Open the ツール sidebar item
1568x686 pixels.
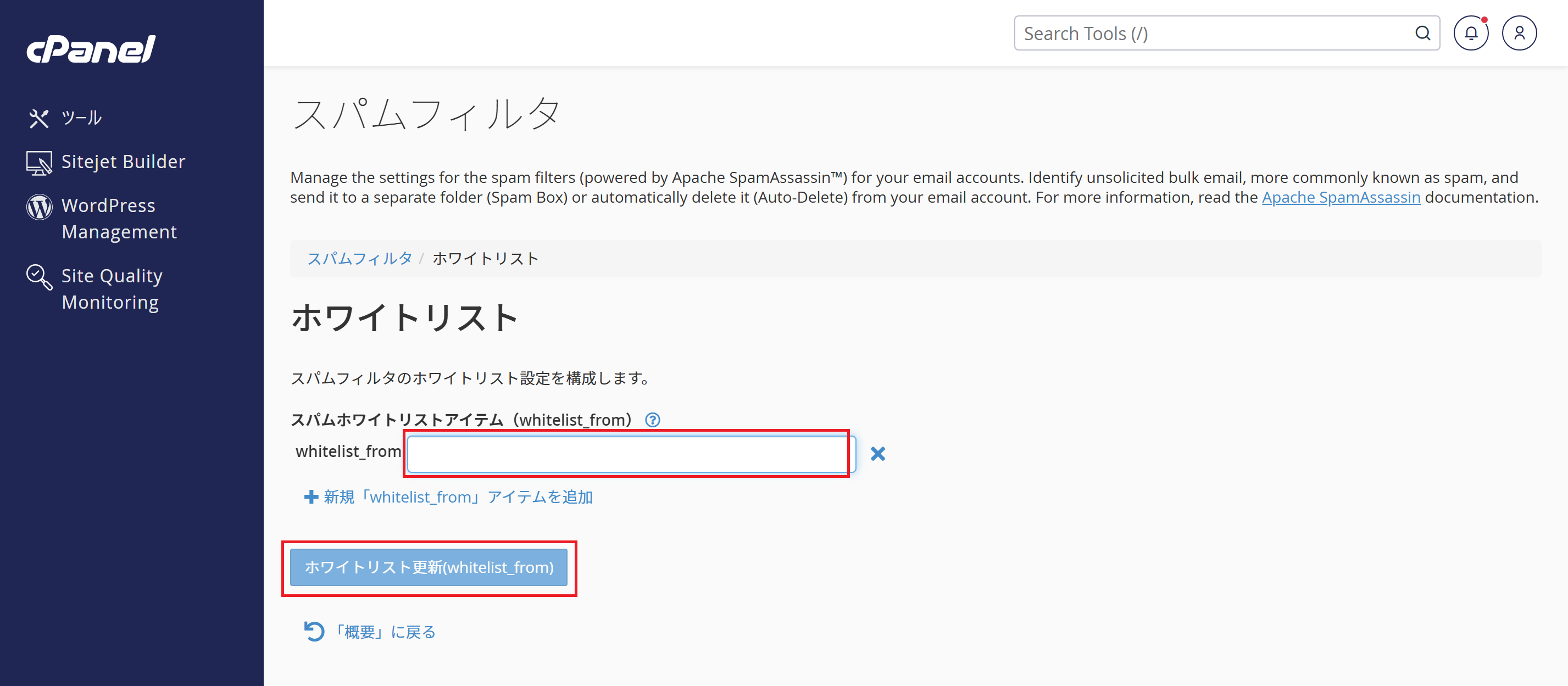(x=81, y=118)
